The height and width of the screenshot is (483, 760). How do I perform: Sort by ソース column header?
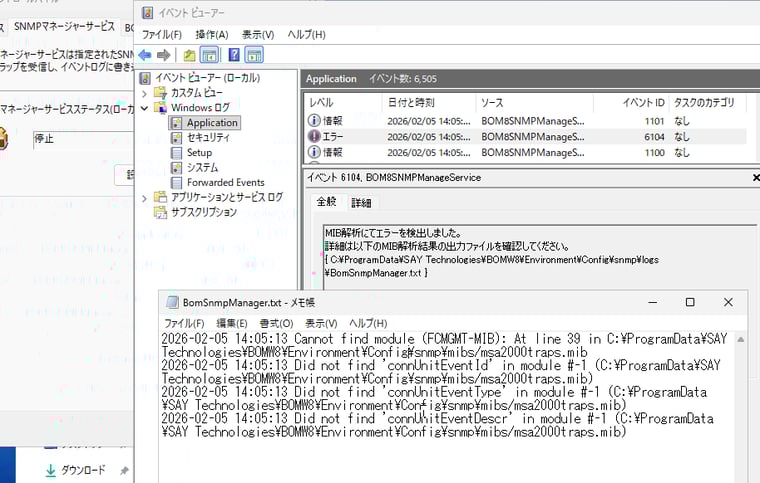[x=535, y=103]
